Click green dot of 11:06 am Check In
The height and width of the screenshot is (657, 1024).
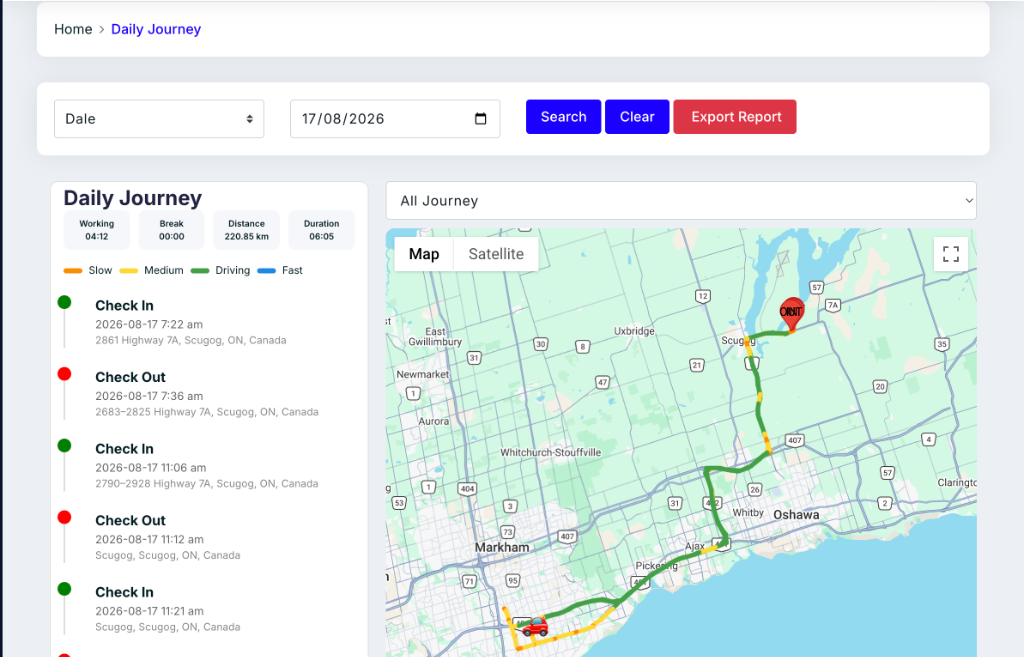coord(64,446)
